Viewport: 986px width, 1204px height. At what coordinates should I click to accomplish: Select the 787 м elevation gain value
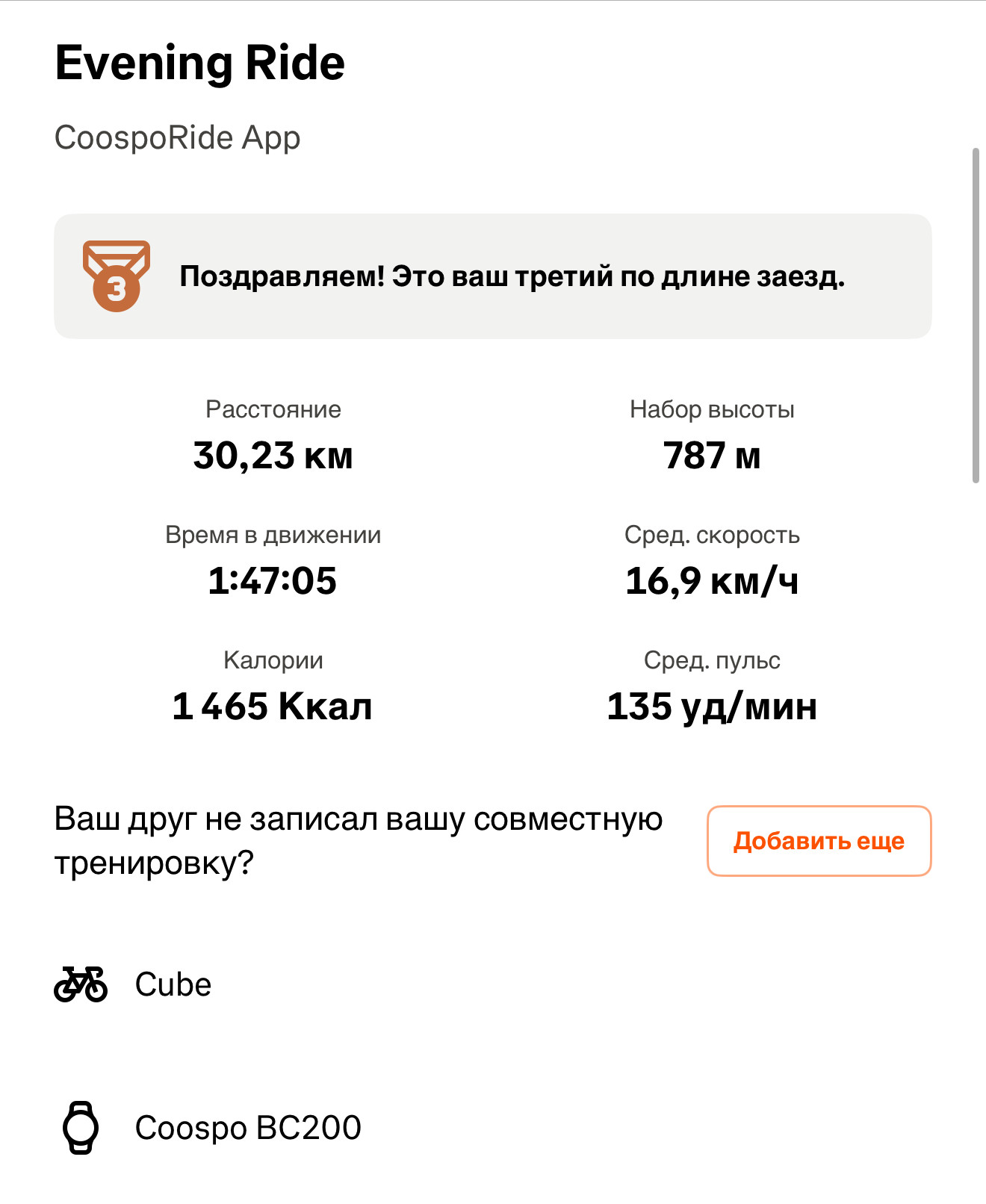click(x=712, y=456)
